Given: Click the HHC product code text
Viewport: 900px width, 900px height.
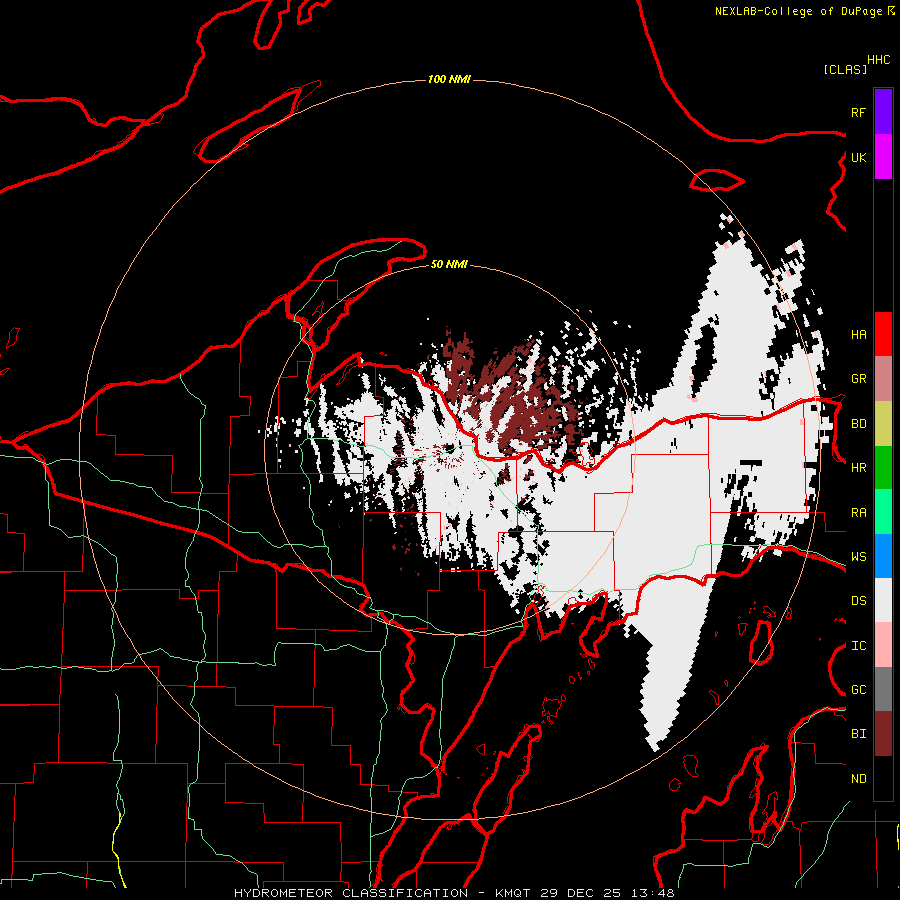Looking at the screenshot, I should tap(879, 60).
